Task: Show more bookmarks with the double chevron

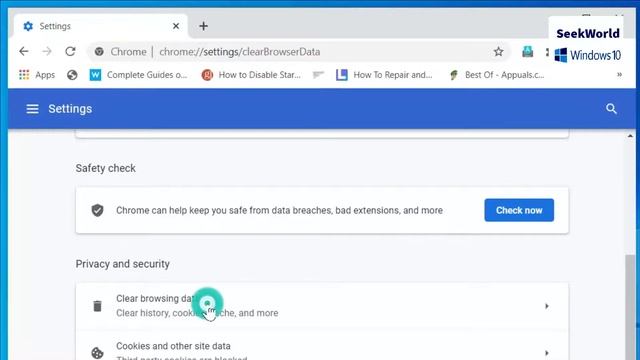Action: coord(619,75)
